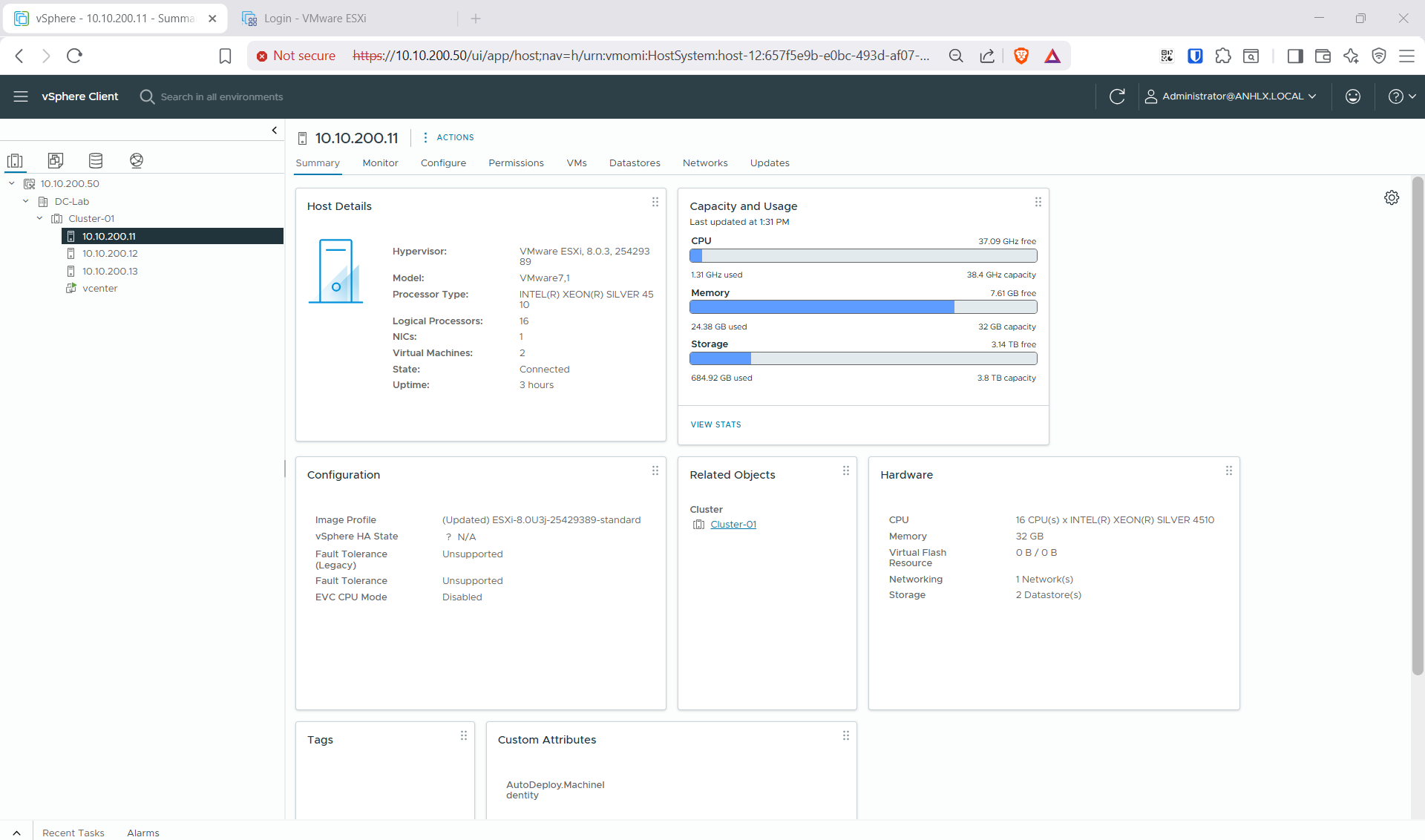Open a new browser tab
The image size is (1425, 840).
click(x=476, y=19)
